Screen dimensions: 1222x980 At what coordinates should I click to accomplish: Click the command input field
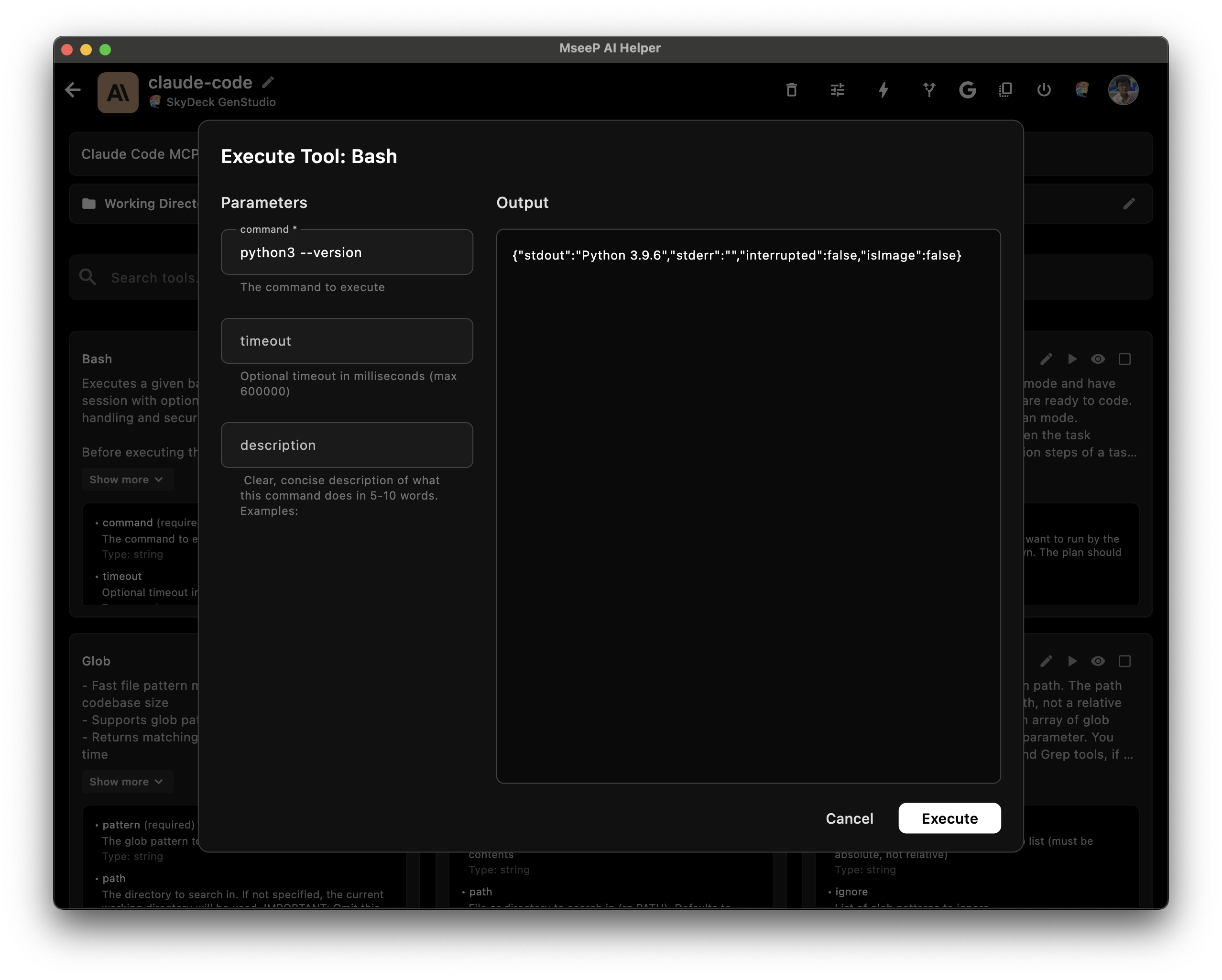coord(347,253)
